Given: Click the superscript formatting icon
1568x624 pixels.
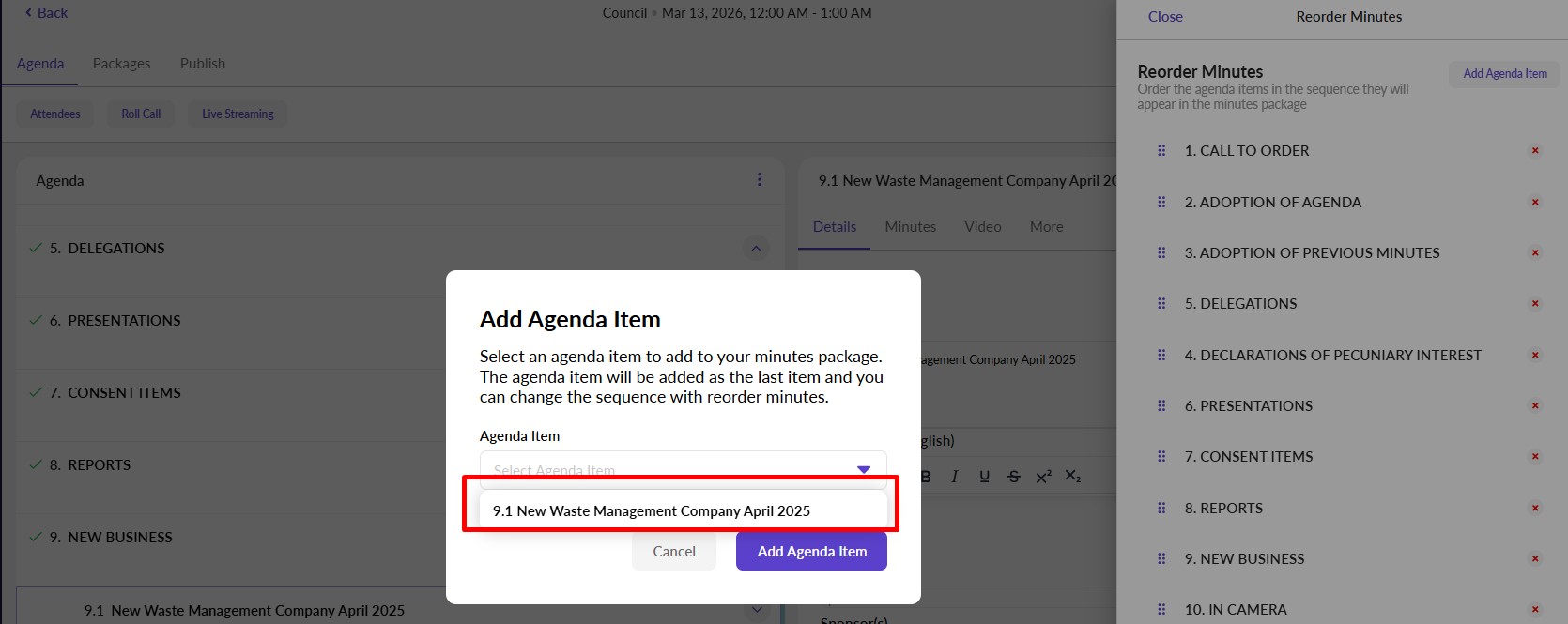Looking at the screenshot, I should pos(1043,477).
